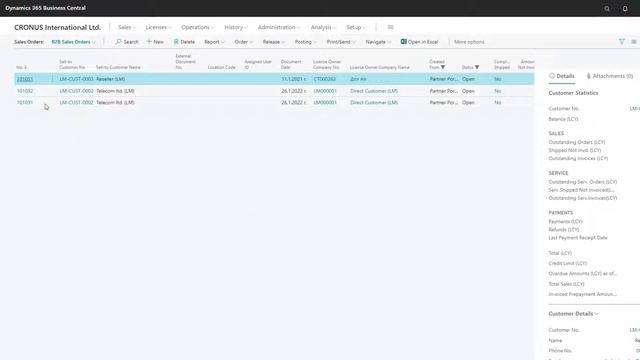
Task: Click the filter funnel on Created From column
Action: tap(443, 67)
